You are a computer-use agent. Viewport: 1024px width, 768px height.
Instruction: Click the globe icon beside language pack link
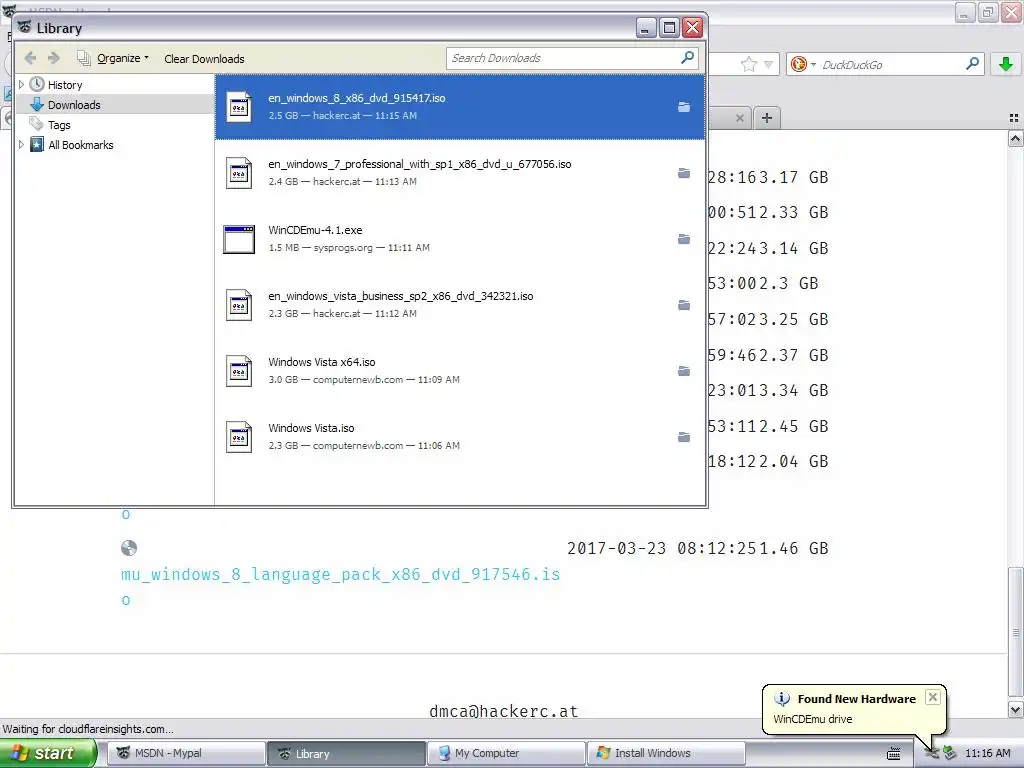[x=129, y=548]
